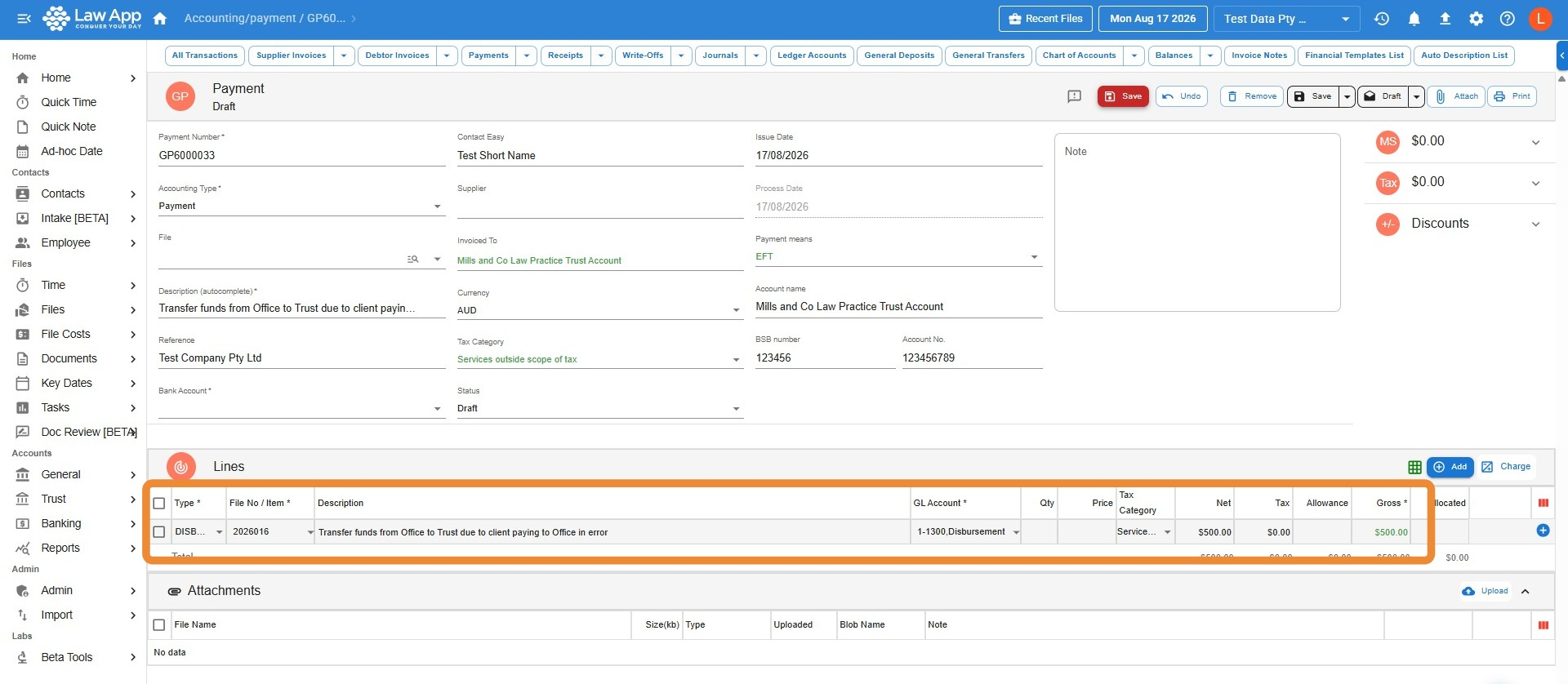Open notifications bell icon
This screenshot has height=684, width=1568.
click(x=1414, y=19)
